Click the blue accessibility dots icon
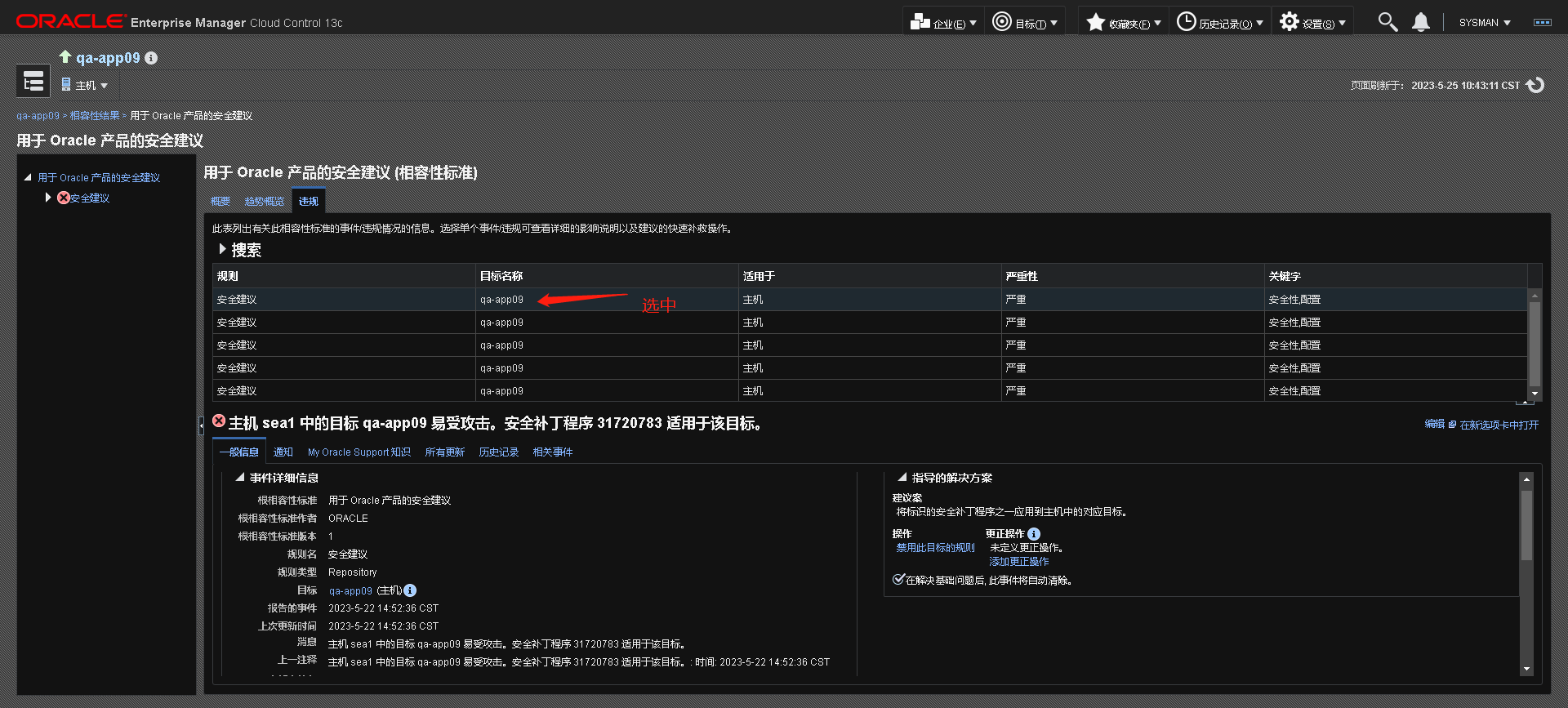Image resolution: width=1568 pixels, height=708 pixels. (1543, 23)
